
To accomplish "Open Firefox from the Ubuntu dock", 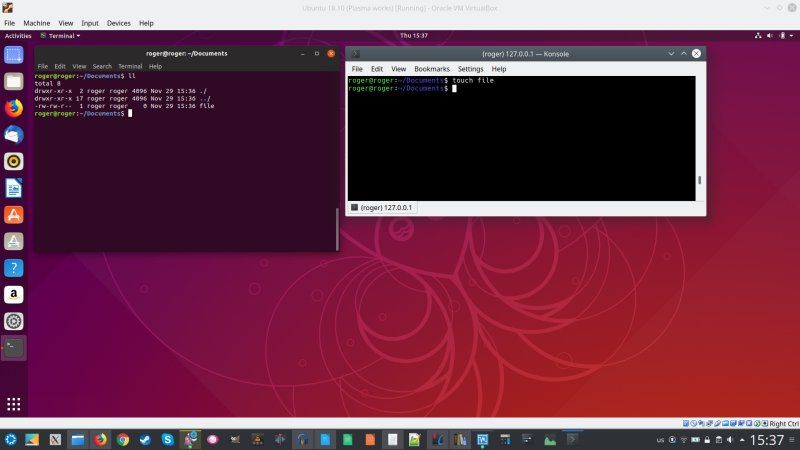I will click(x=14, y=108).
